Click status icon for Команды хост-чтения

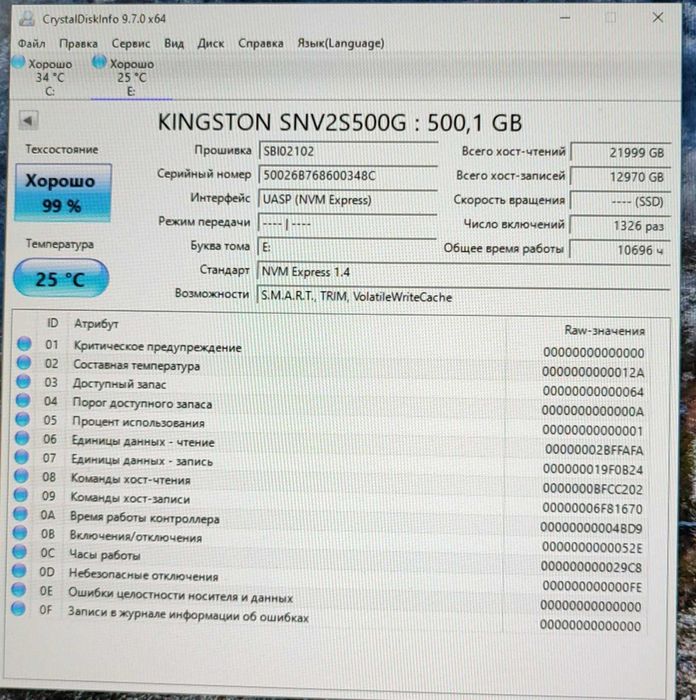click(x=21, y=476)
